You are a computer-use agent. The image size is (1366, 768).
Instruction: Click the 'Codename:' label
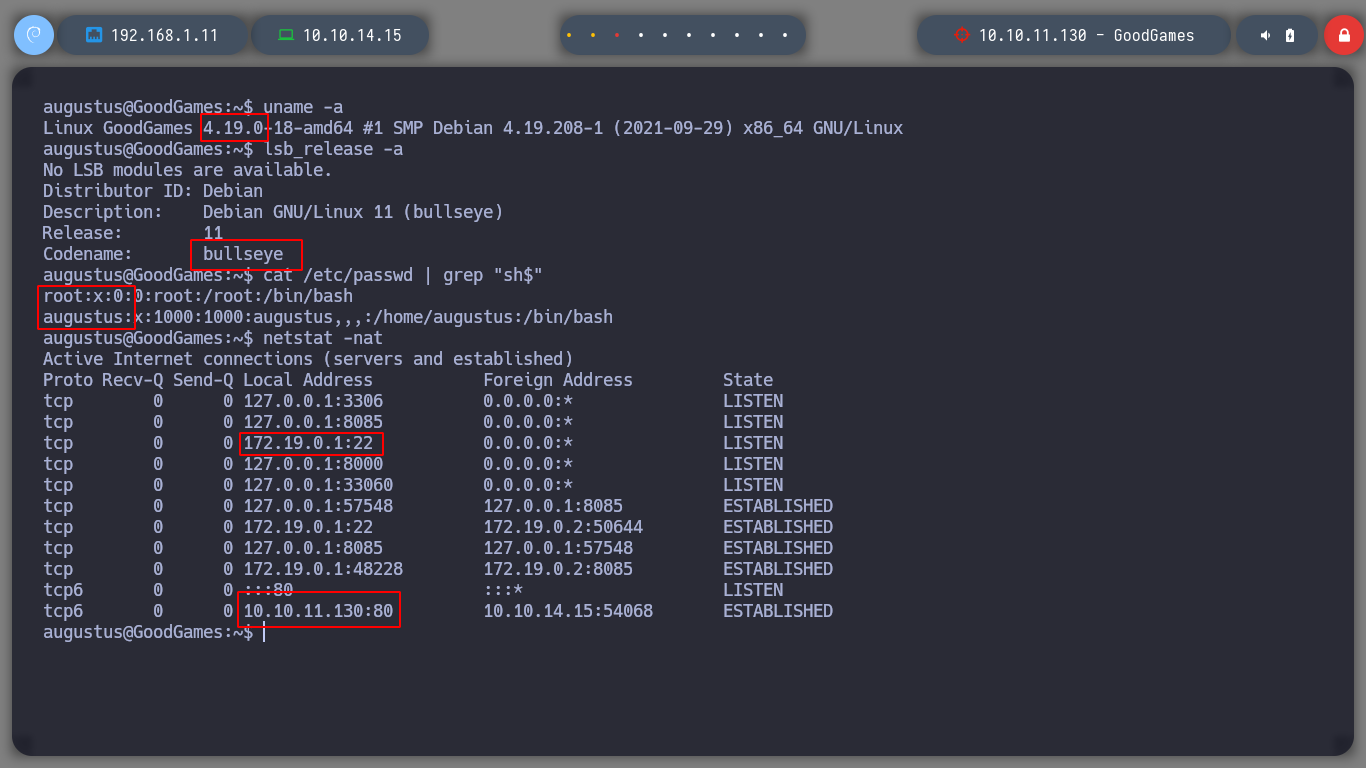pos(88,254)
